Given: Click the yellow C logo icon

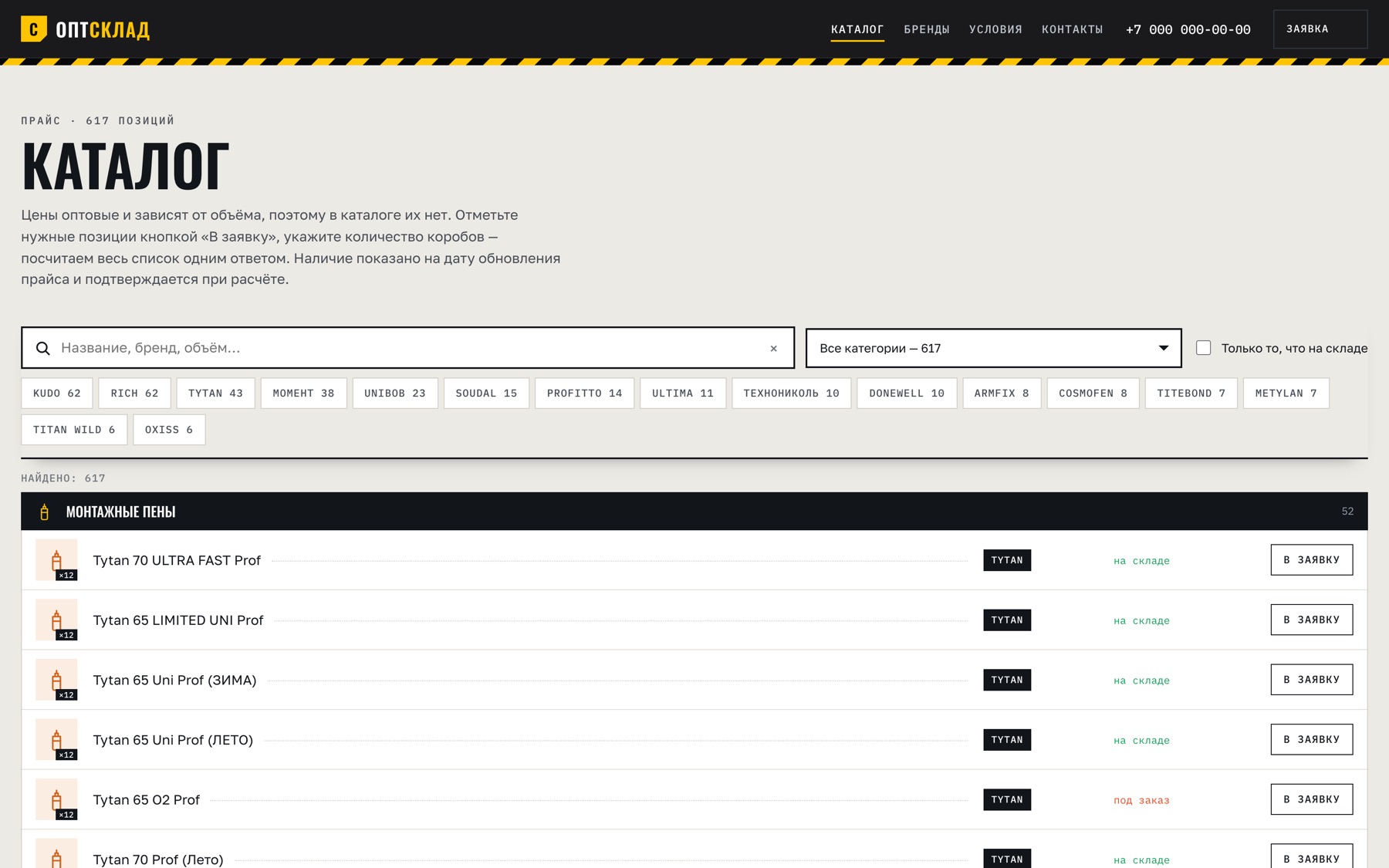Looking at the screenshot, I should pos(34,29).
